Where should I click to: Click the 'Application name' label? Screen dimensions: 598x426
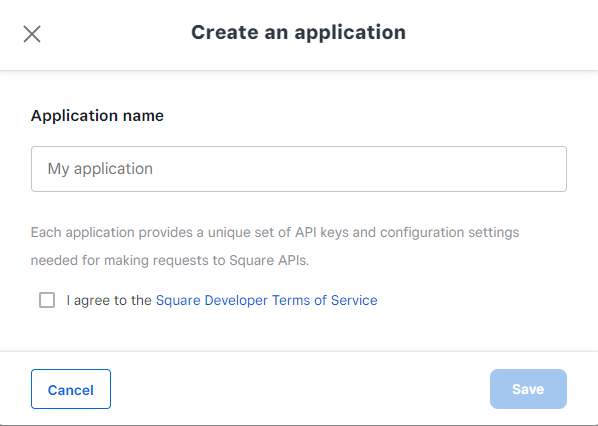coord(97,116)
